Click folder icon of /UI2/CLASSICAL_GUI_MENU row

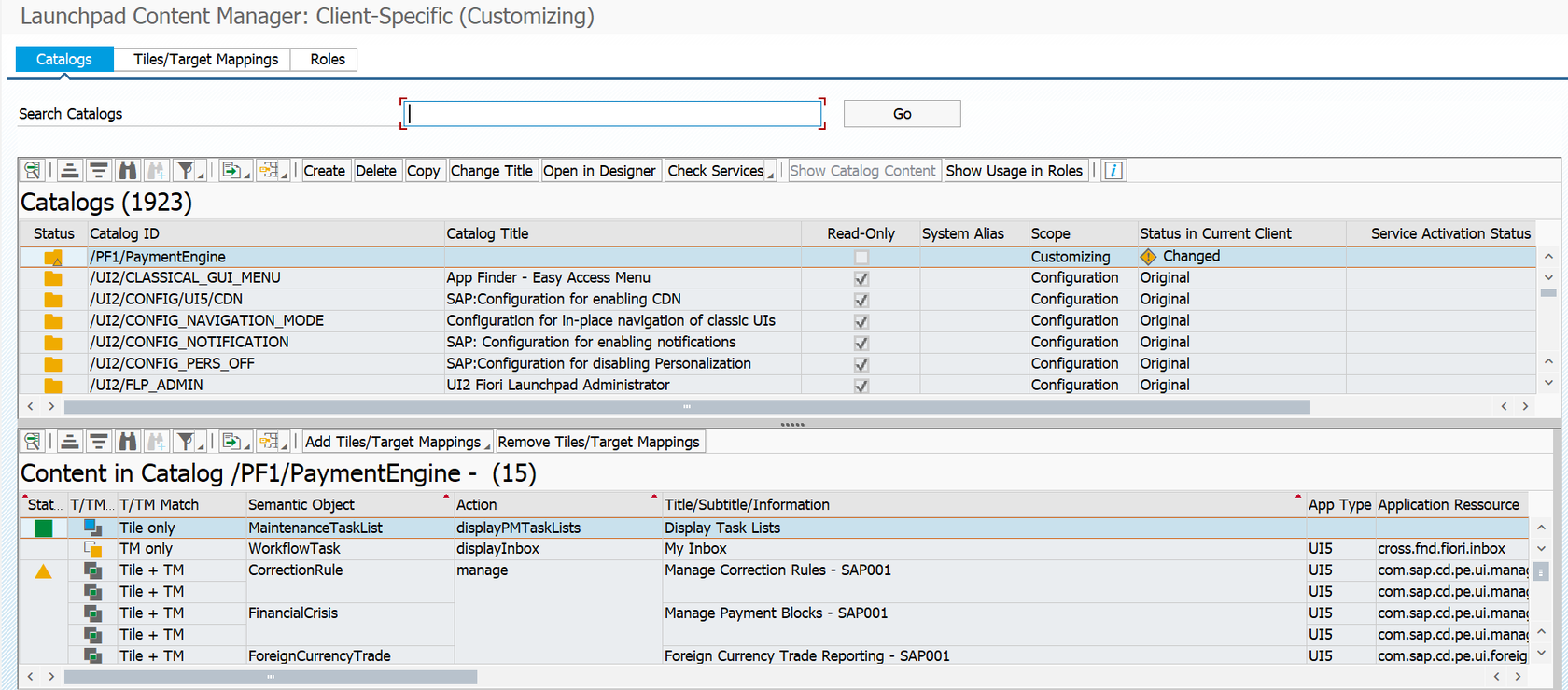pyautogui.click(x=53, y=278)
